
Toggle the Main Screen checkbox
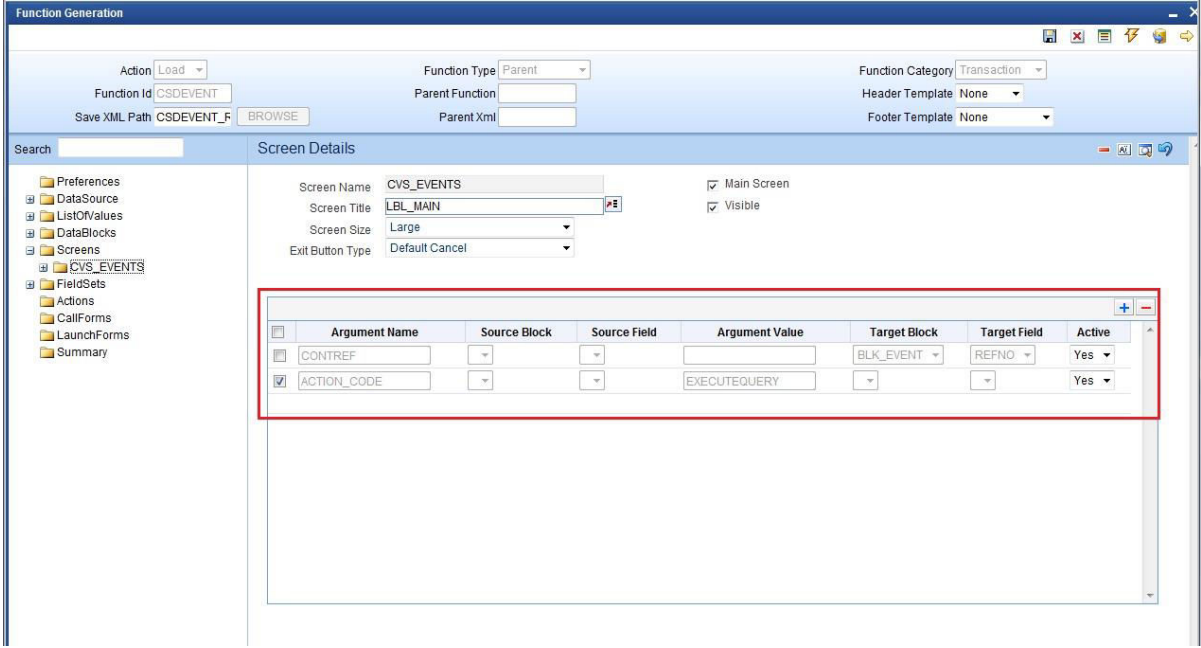pyautogui.click(x=712, y=185)
